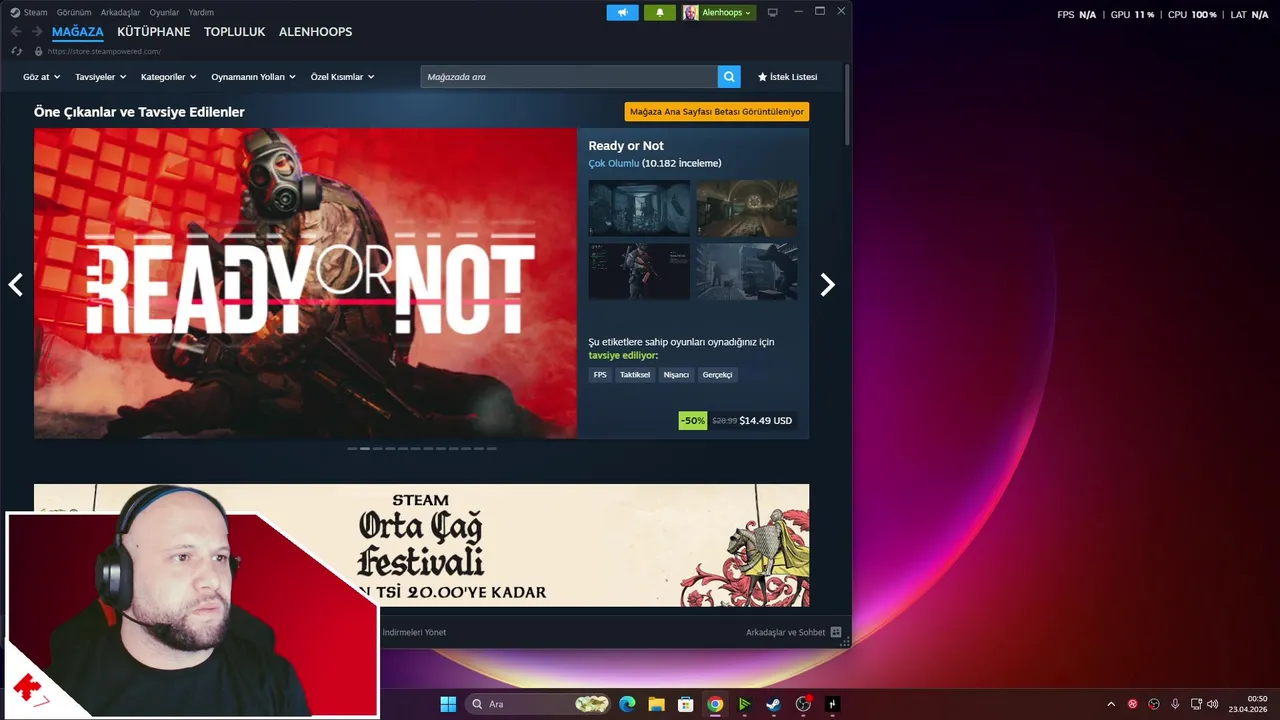Select the bottom-left Ready or Not screenshot
Screen dimensions: 1280x720
[639, 271]
